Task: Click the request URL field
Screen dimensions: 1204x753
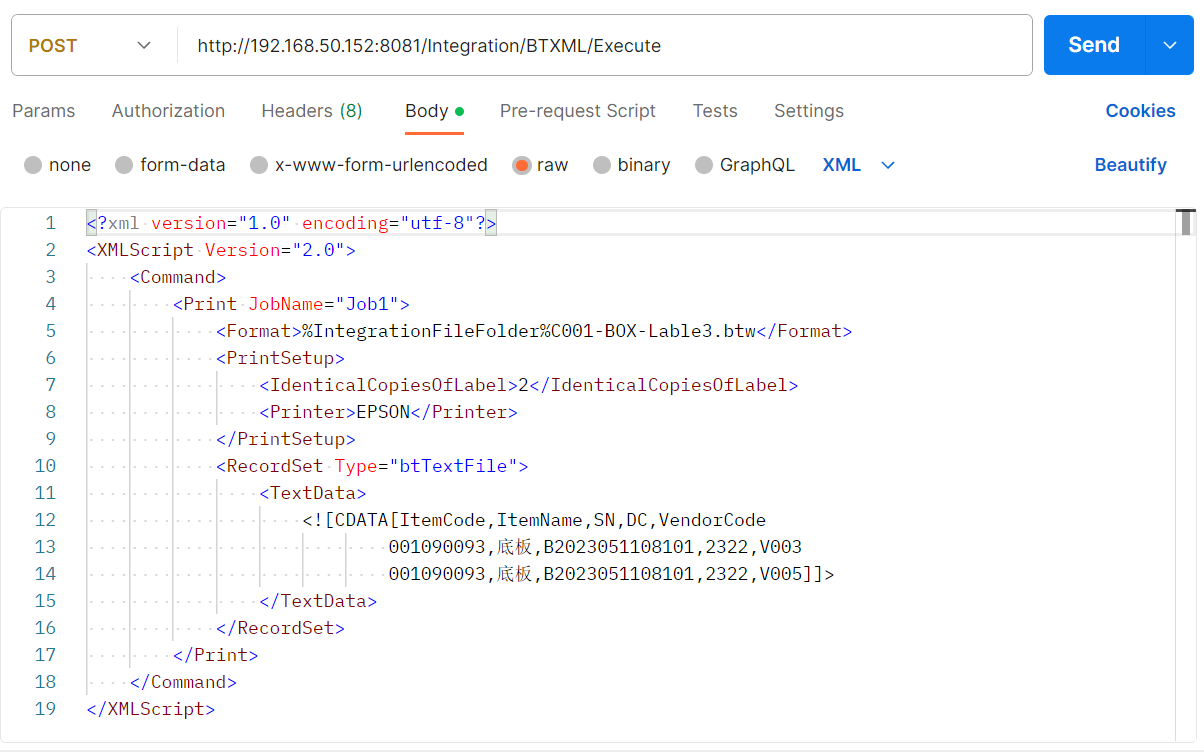Action: click(600, 45)
